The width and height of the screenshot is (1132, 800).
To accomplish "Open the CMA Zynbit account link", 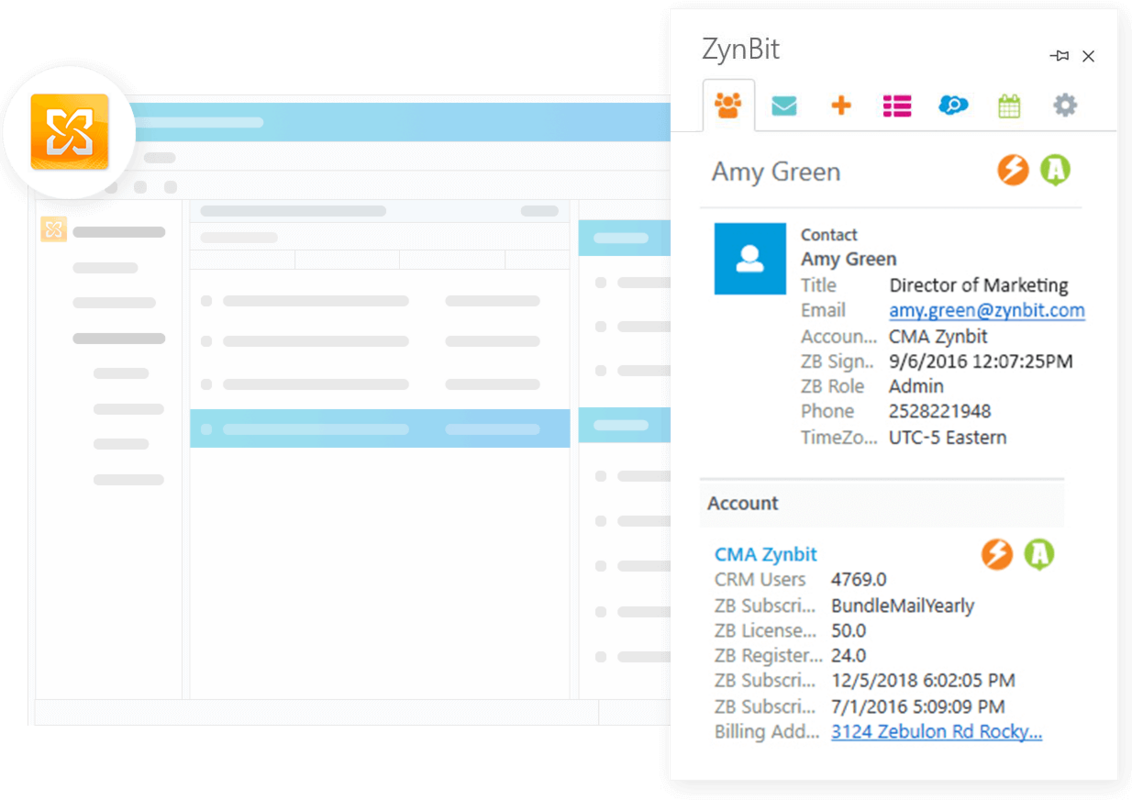I will (765, 554).
